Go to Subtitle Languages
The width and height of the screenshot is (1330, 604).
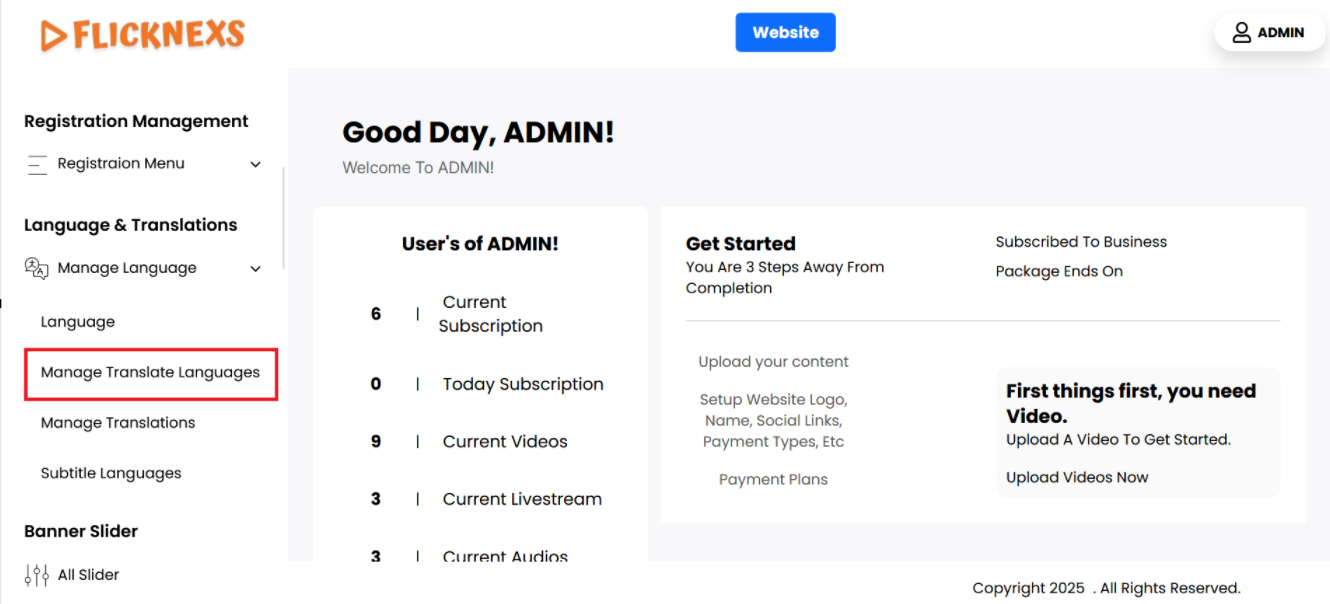tap(111, 474)
